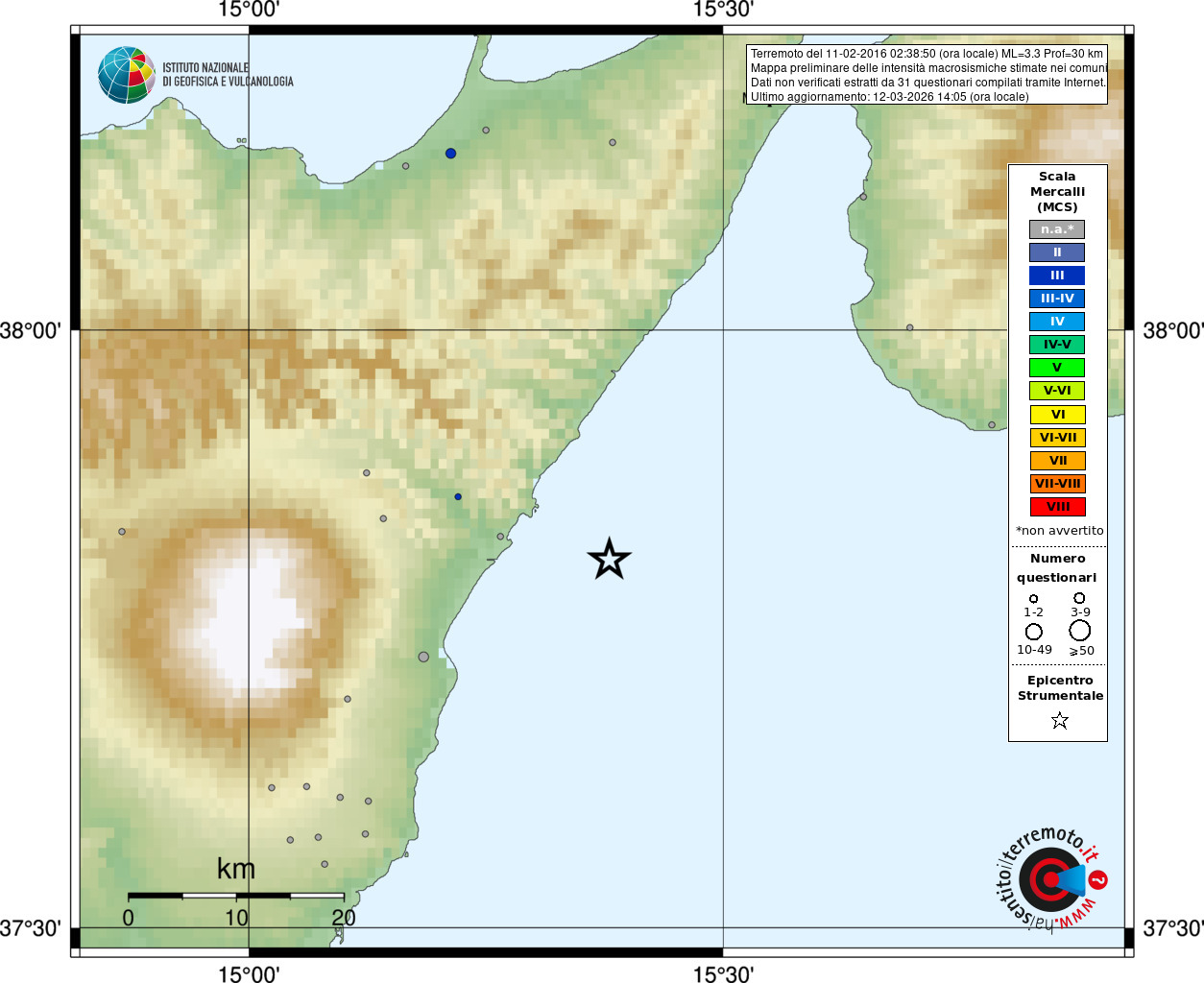The width and height of the screenshot is (1204, 983).
Task: Click the IV-V legend swatch
Action: [1057, 345]
